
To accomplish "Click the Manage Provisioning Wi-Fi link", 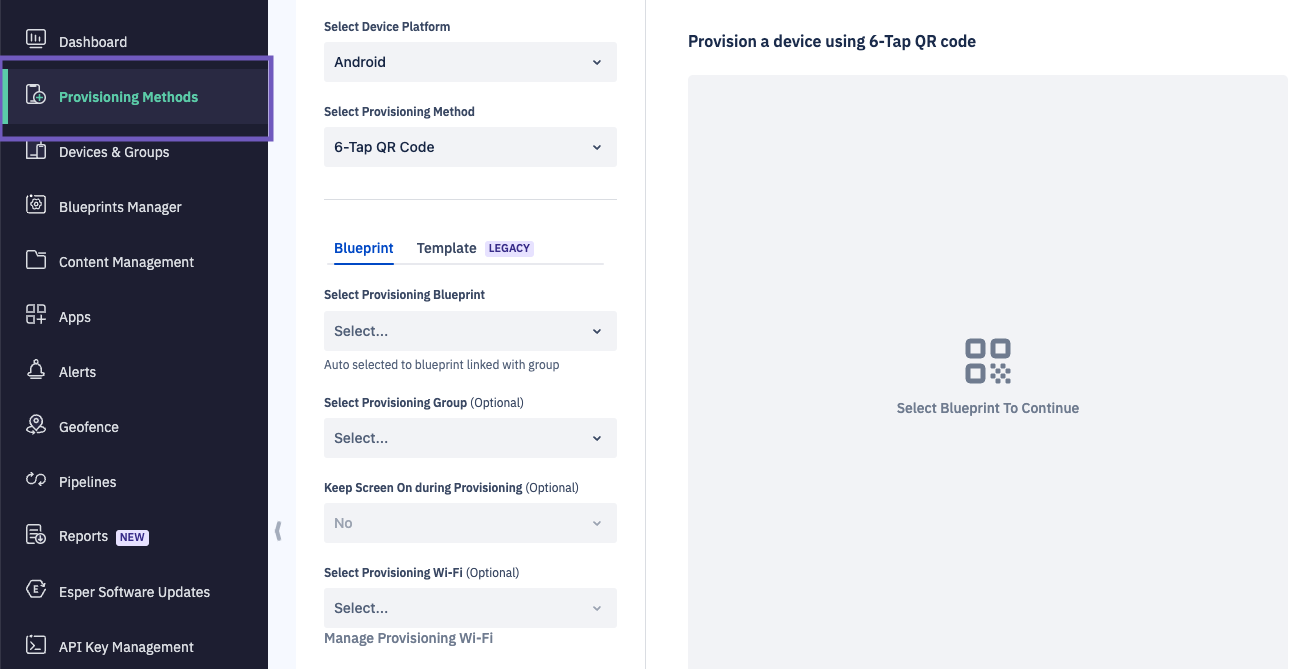I will click(407, 637).
